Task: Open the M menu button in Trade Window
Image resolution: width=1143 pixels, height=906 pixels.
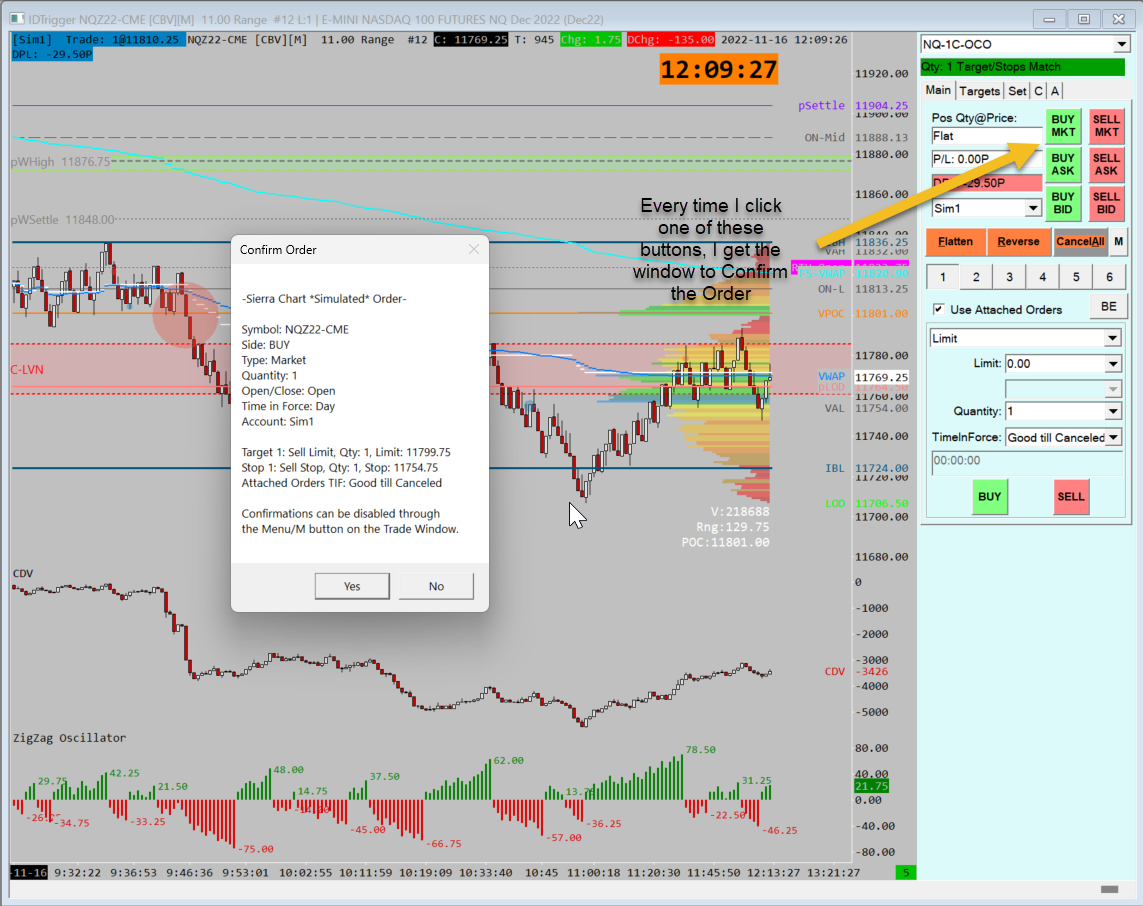Action: coord(1118,242)
